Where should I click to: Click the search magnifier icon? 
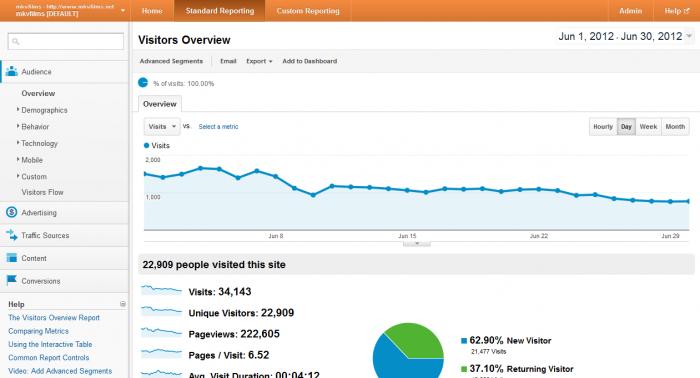(16, 42)
